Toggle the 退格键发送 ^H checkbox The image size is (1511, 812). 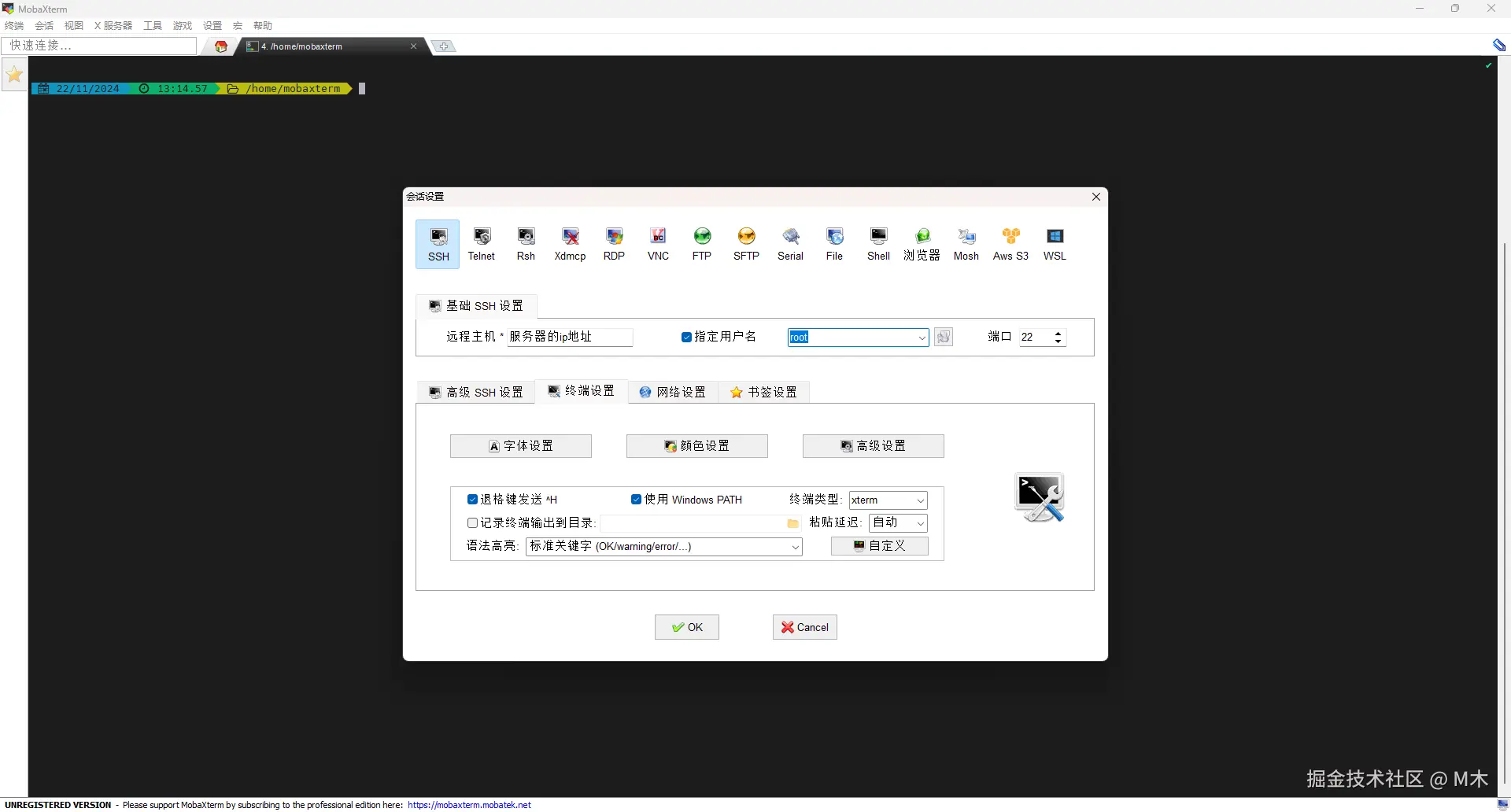point(472,500)
